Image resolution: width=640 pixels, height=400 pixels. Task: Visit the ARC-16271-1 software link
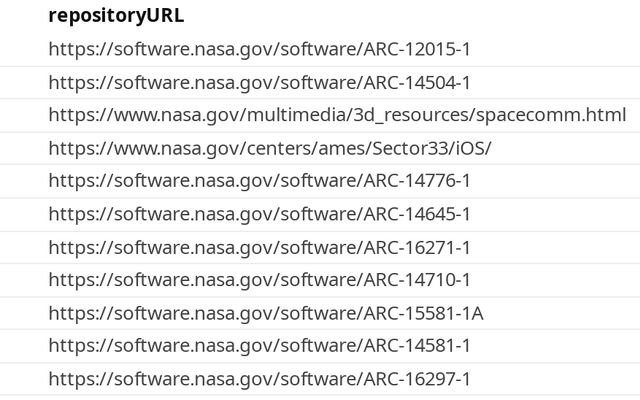click(x=259, y=247)
